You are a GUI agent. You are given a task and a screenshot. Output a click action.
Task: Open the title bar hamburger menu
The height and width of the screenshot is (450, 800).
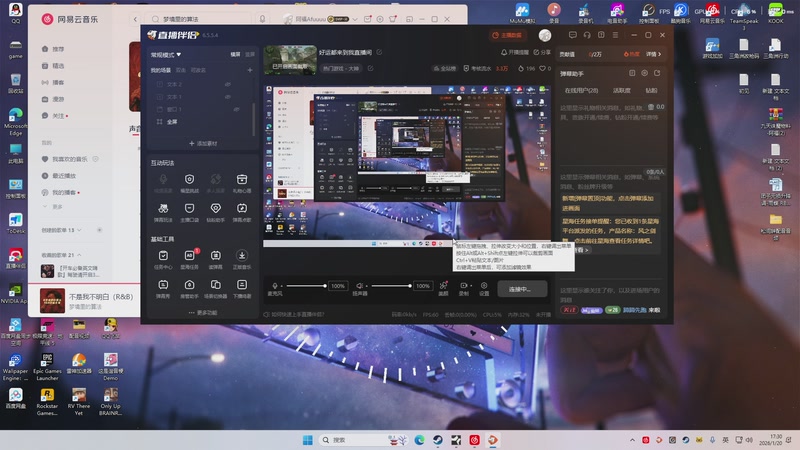click(615, 35)
